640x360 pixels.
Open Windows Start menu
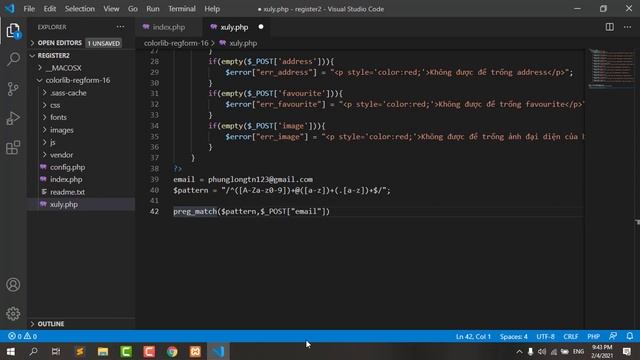[11, 351]
